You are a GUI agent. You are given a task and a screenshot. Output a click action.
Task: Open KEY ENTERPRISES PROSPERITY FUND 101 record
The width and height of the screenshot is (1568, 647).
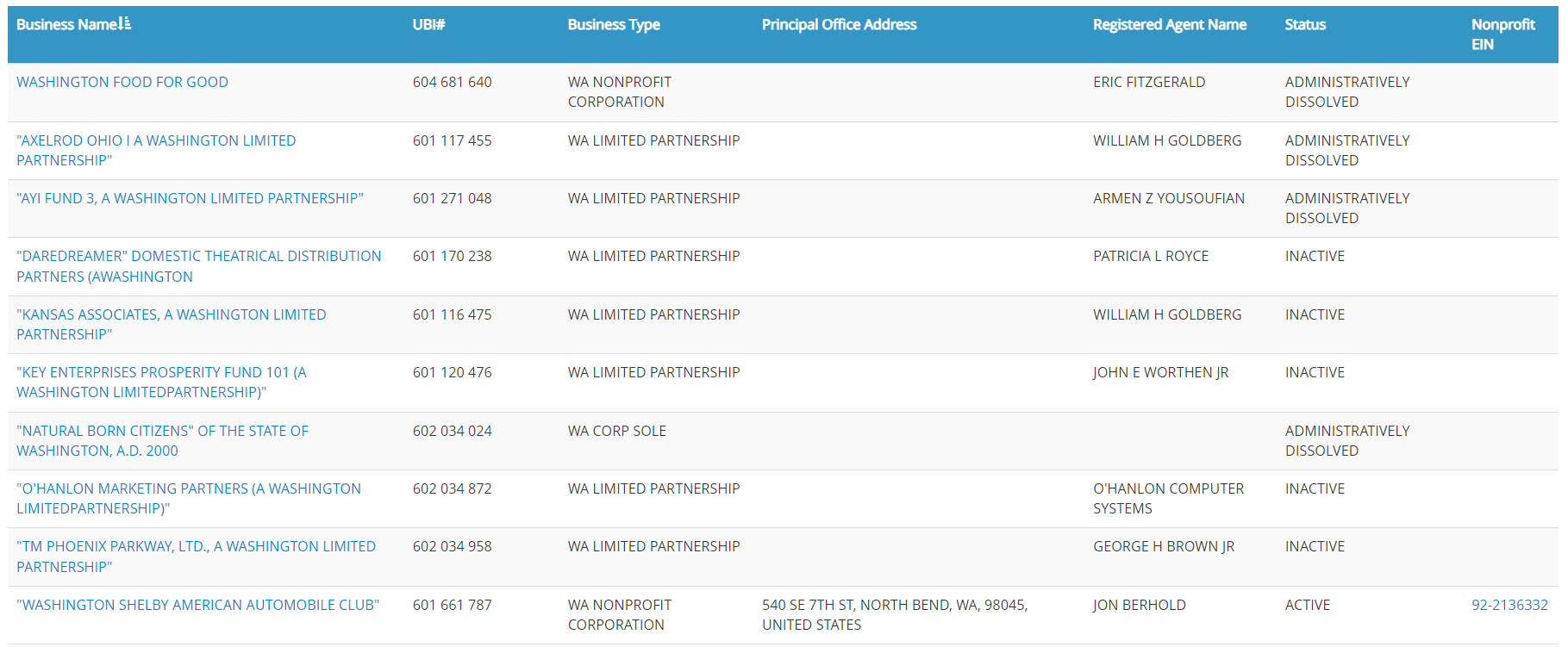coord(164,382)
